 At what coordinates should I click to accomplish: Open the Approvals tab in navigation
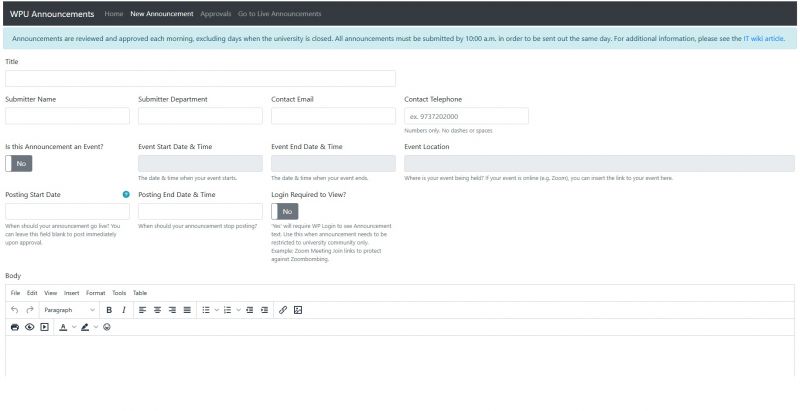tap(215, 14)
